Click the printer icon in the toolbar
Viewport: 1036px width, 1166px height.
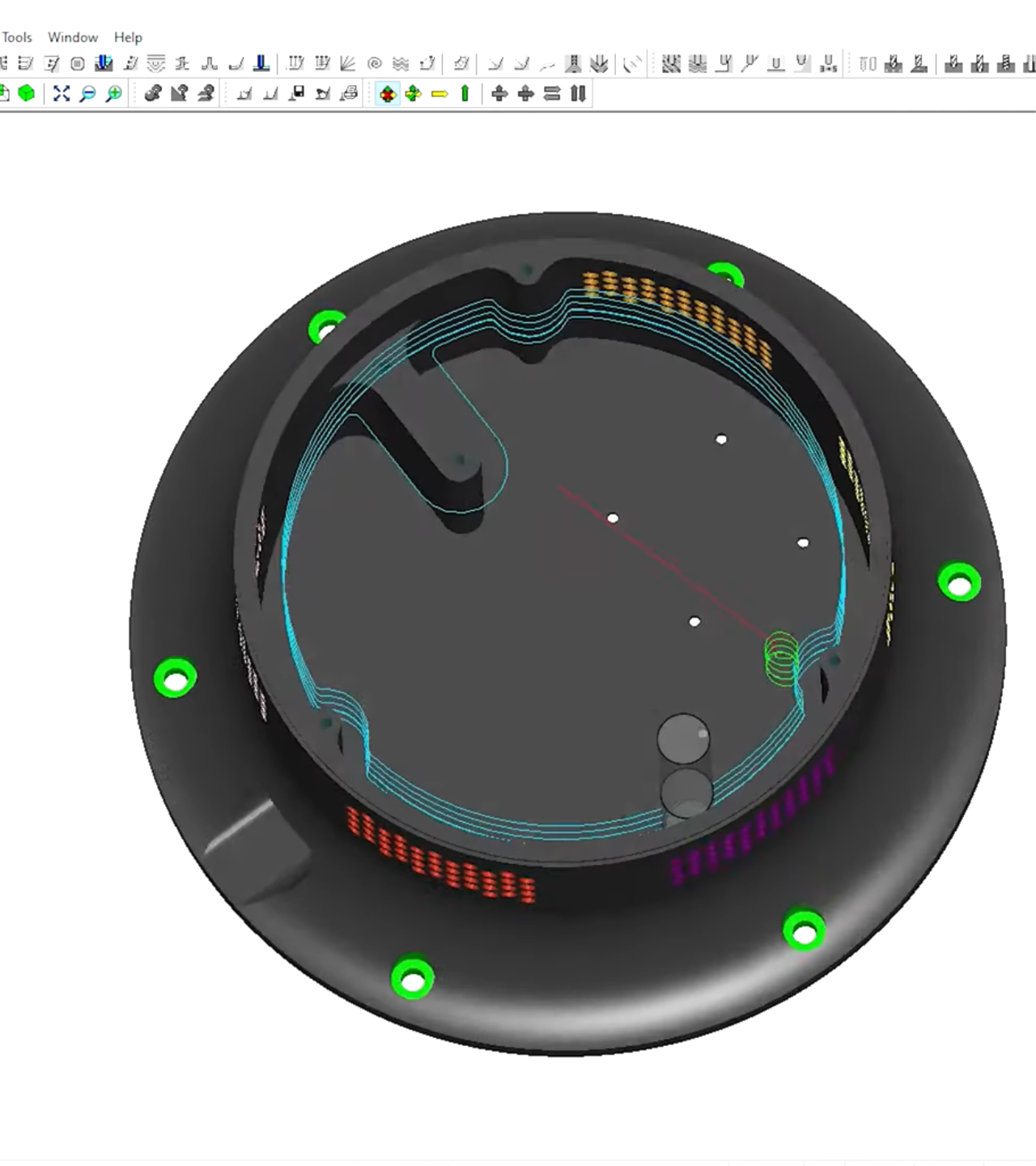(349, 93)
